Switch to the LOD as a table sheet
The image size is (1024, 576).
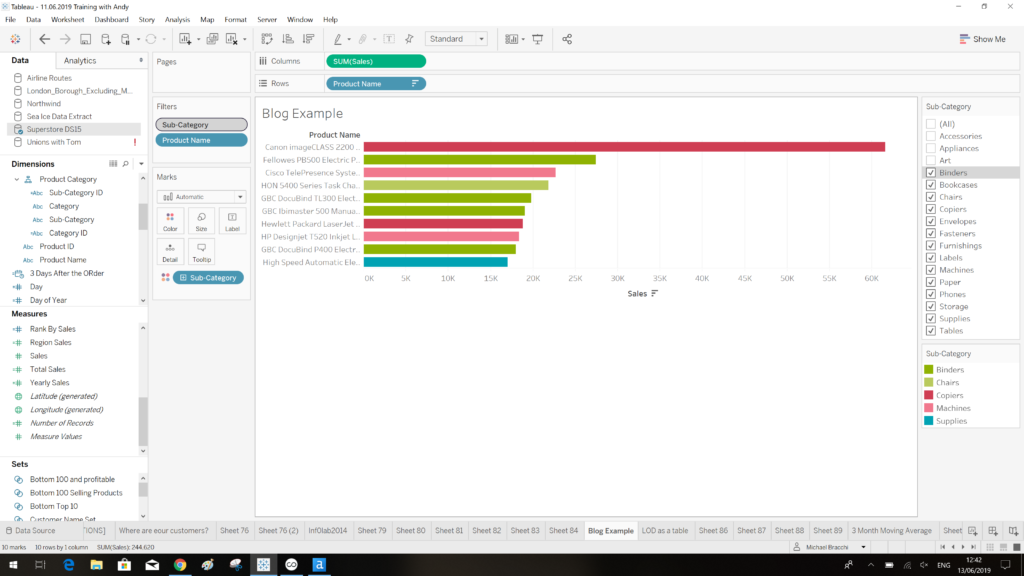click(665, 530)
